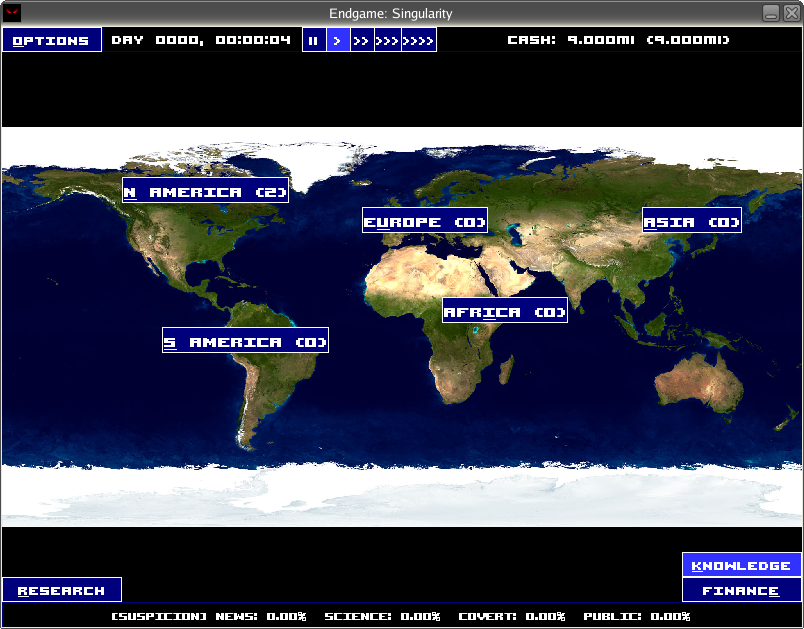
Task: Minimize the Endgame: Singularity window
Action: [771, 13]
